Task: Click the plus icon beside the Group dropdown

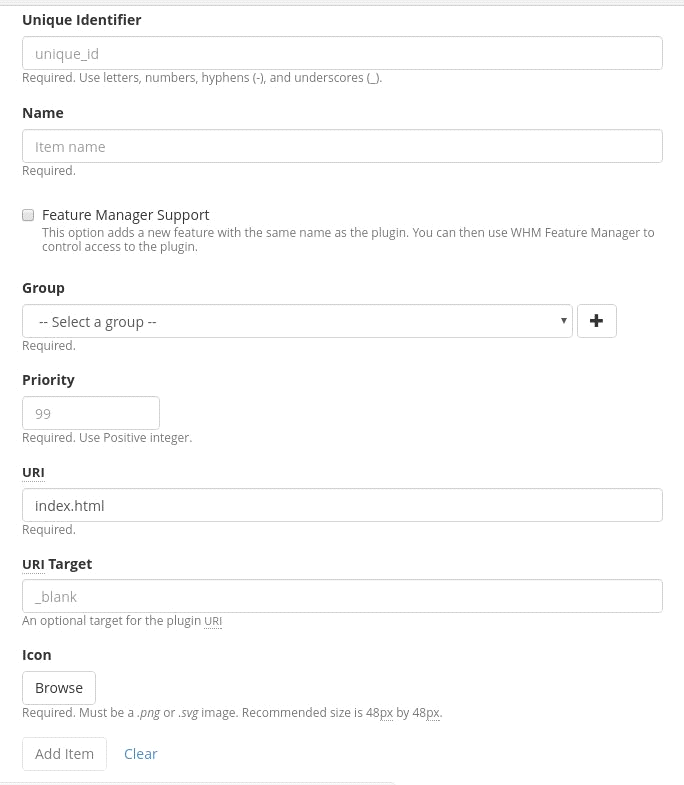Action: click(x=597, y=321)
